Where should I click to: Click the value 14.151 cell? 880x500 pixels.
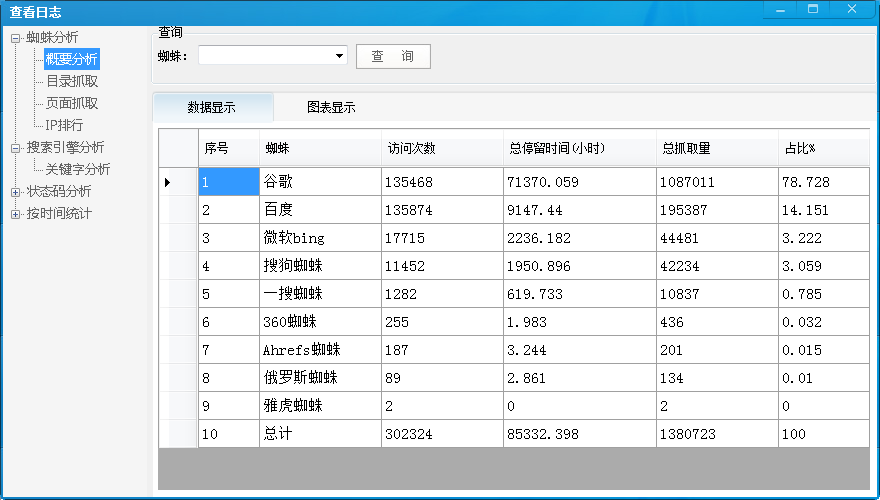tap(824, 210)
